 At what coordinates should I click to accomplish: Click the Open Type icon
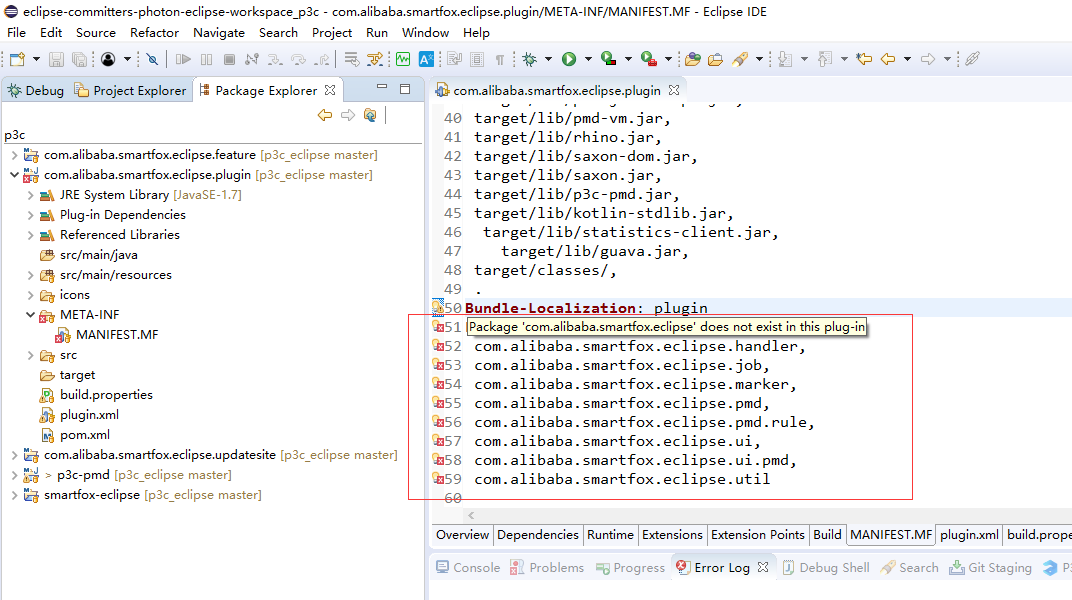point(693,59)
